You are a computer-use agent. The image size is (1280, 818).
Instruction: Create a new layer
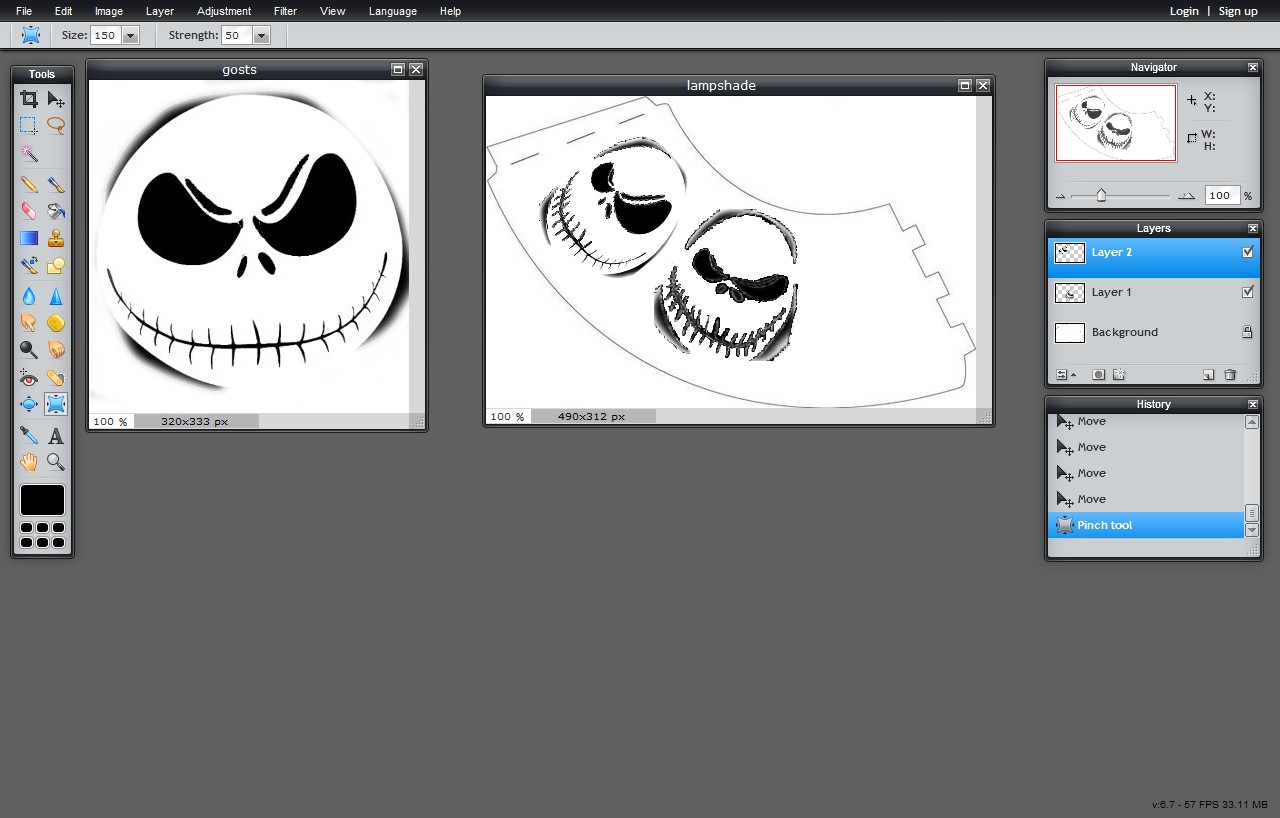(x=1208, y=375)
